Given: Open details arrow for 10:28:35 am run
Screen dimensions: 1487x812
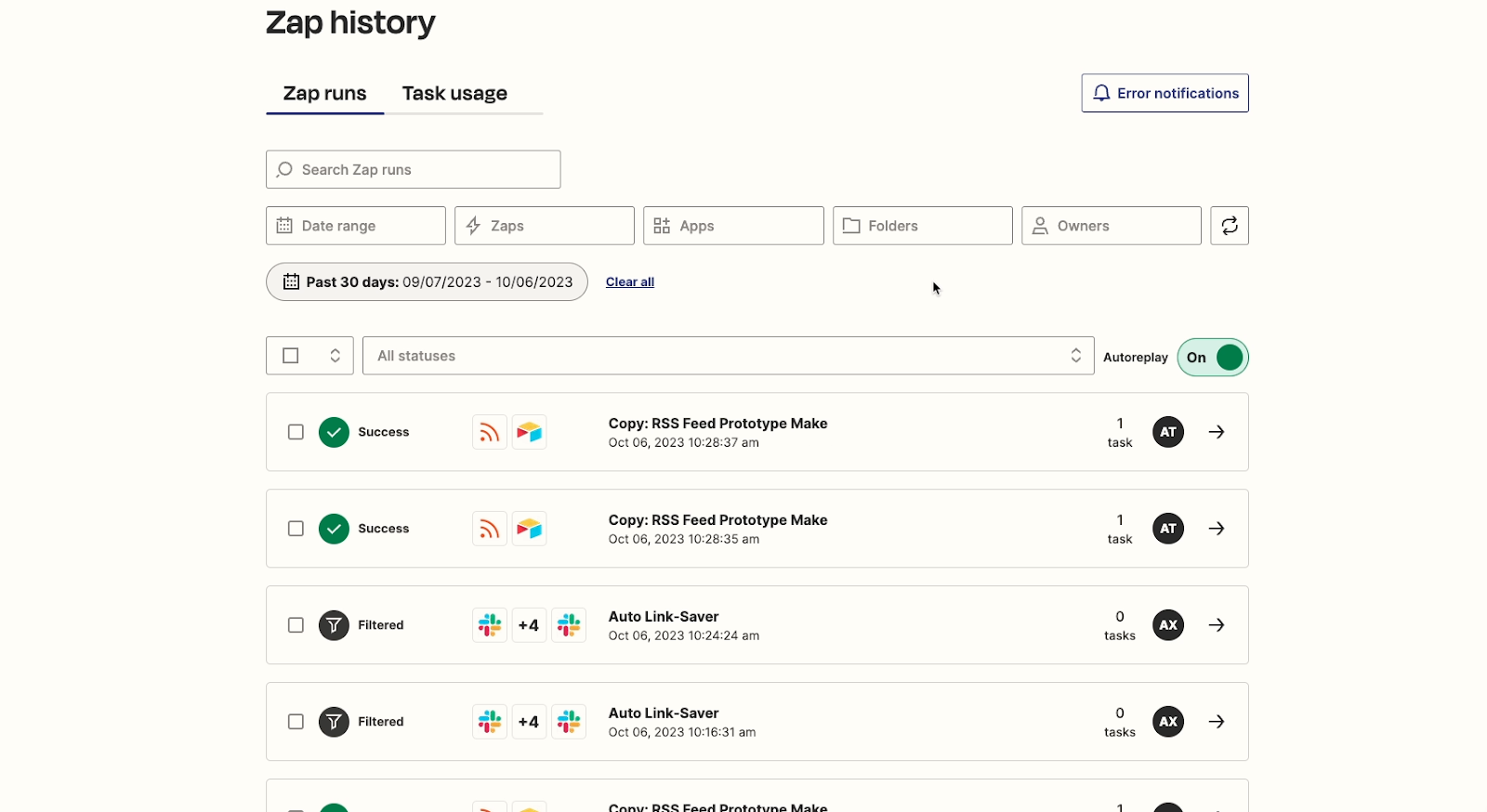Looking at the screenshot, I should (1217, 529).
